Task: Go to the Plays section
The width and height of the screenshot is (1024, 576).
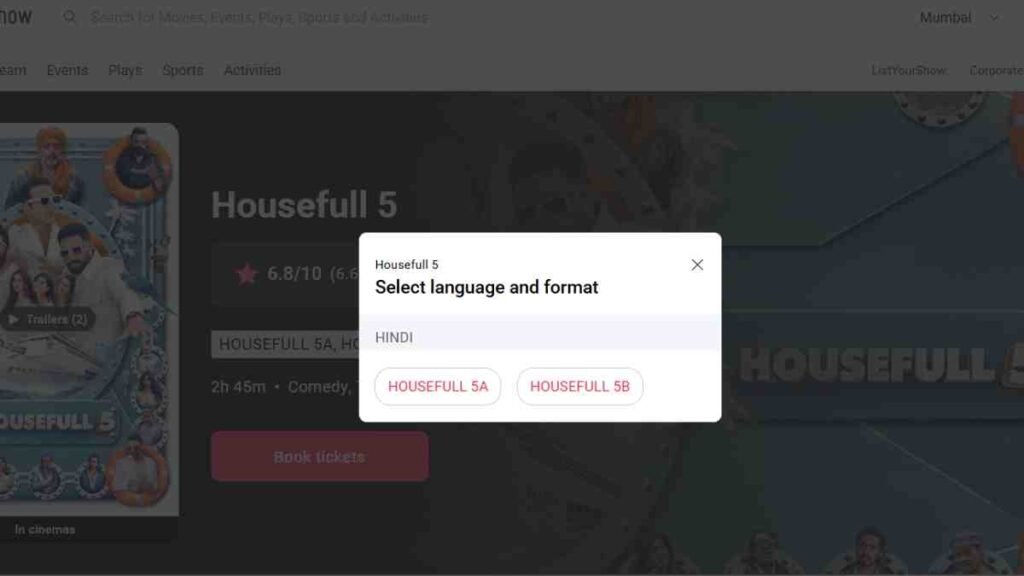Action: tap(125, 70)
